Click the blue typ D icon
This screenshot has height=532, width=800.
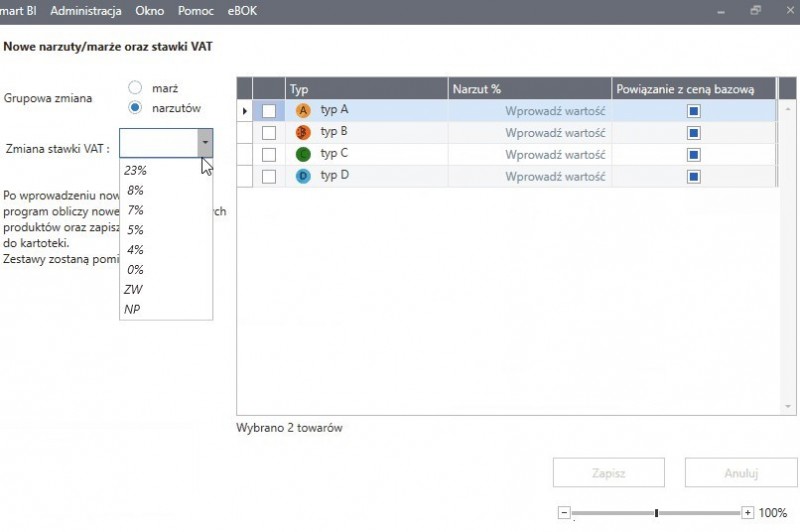tap(303, 176)
